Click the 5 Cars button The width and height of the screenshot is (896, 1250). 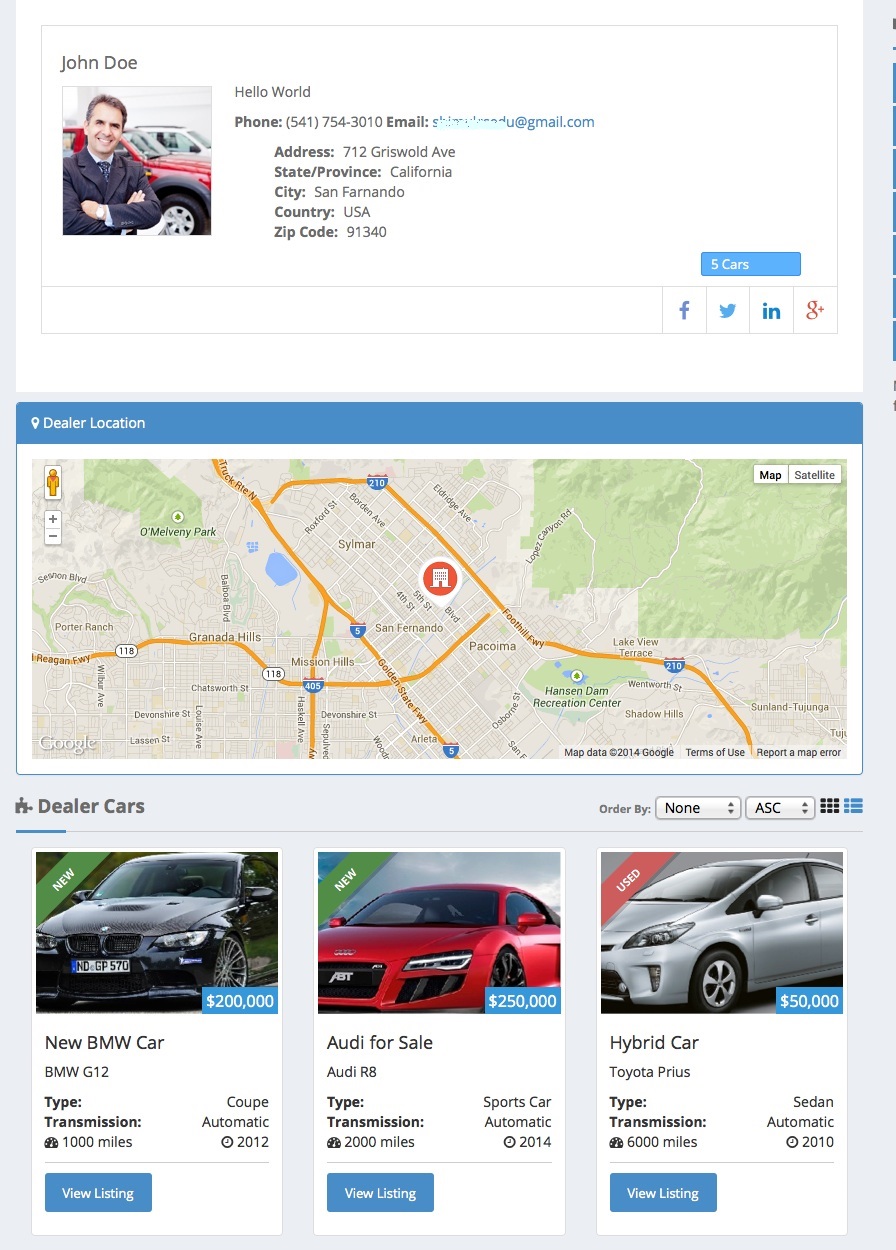click(x=751, y=264)
